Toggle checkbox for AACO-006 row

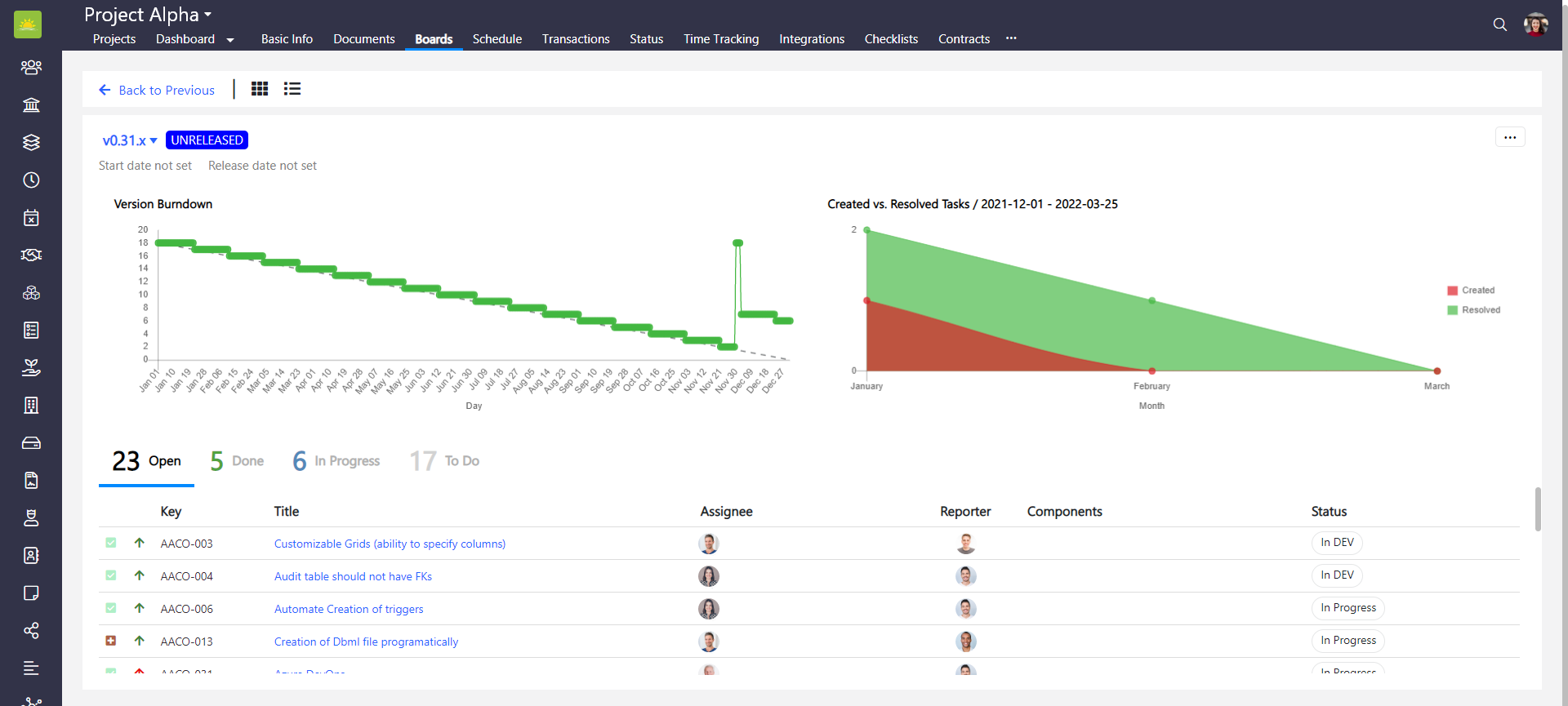pos(111,608)
